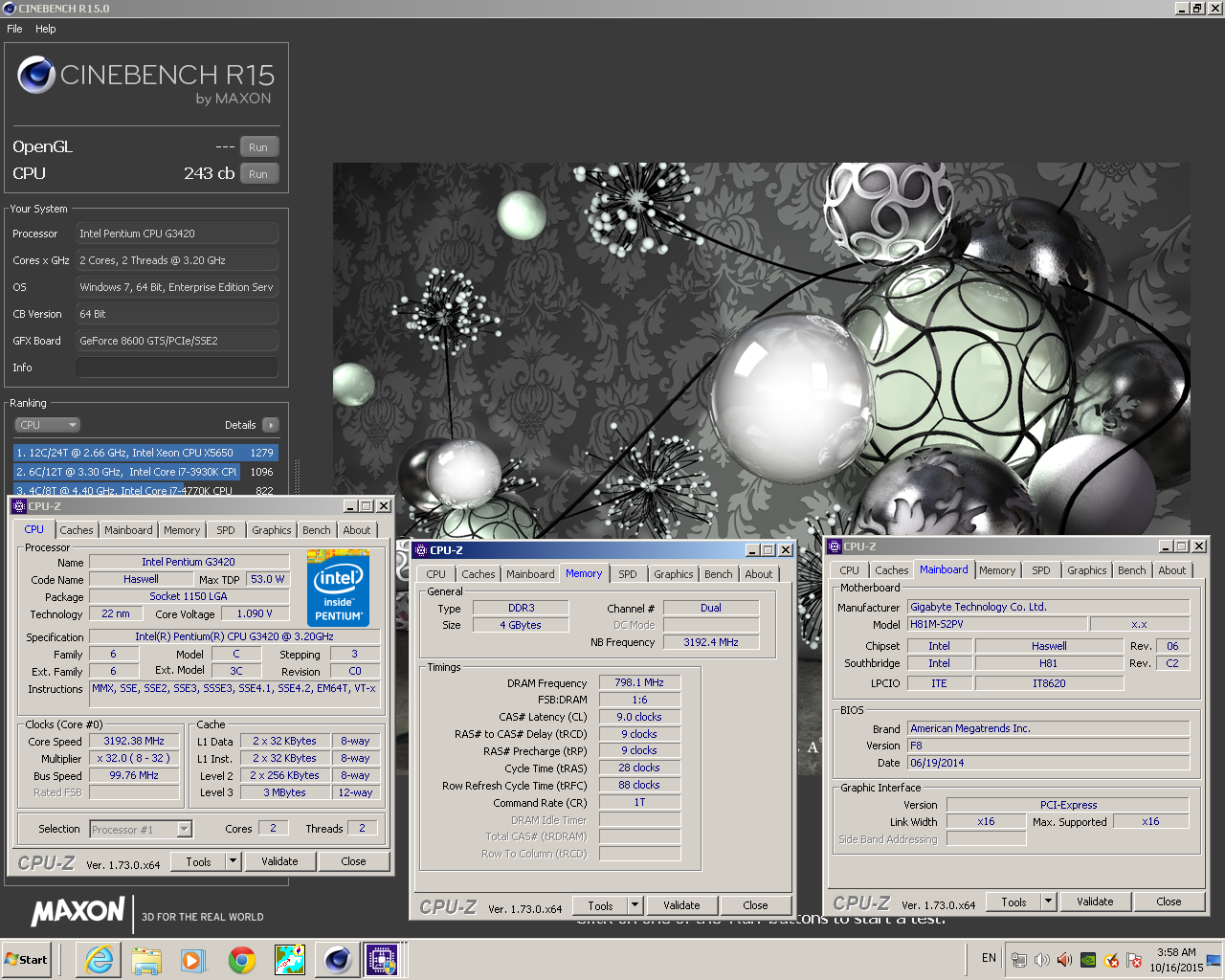Open the red speaker volume tray icon

(x=1064, y=960)
